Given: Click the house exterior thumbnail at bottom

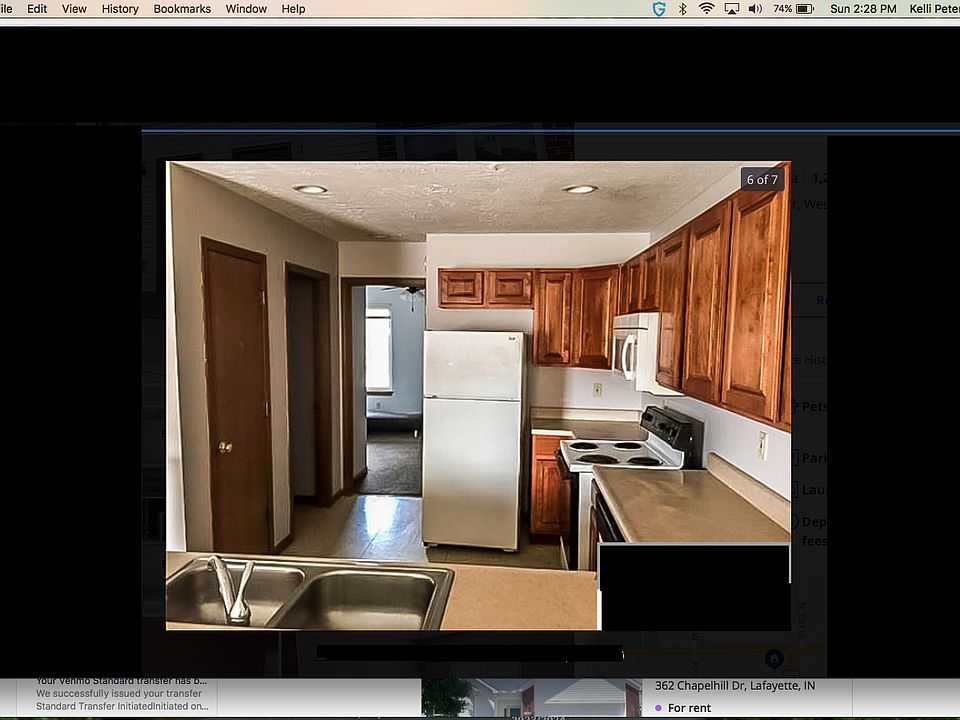Looking at the screenshot, I should click(530, 698).
